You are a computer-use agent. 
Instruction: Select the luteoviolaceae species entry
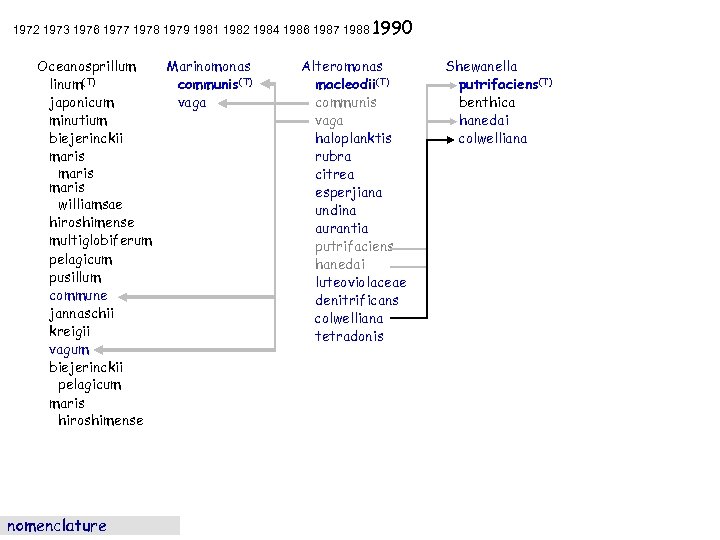pyautogui.click(x=360, y=282)
